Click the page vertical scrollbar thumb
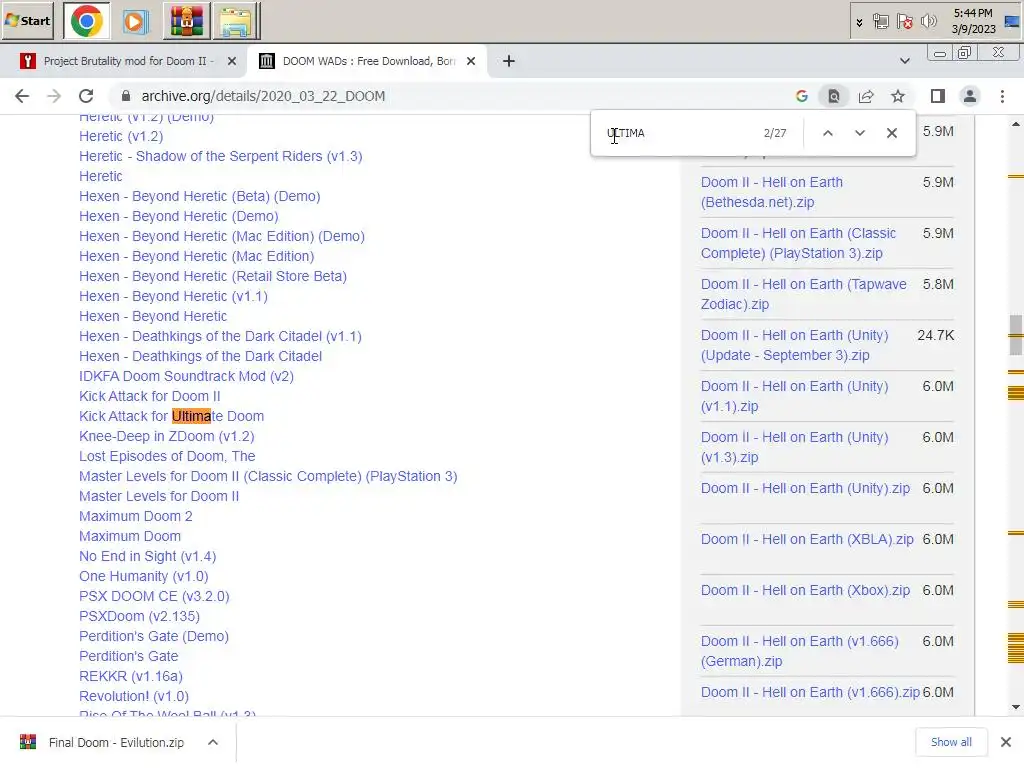 point(1016,335)
